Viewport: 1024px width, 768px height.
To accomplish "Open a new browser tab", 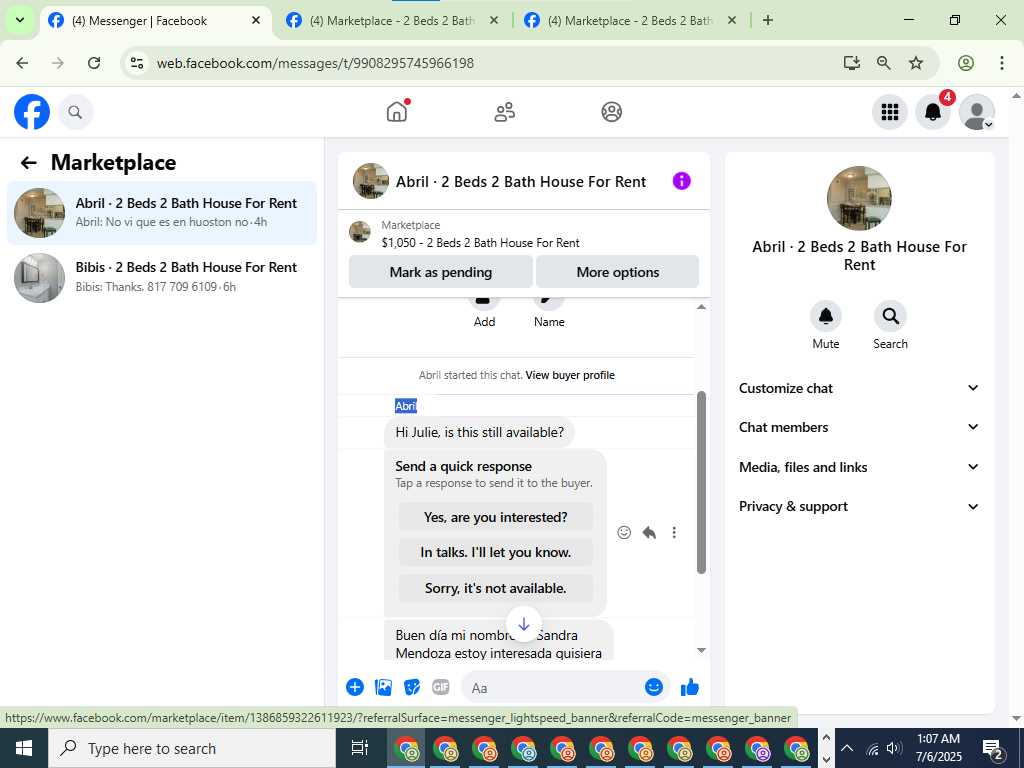I will pyautogui.click(x=768, y=21).
